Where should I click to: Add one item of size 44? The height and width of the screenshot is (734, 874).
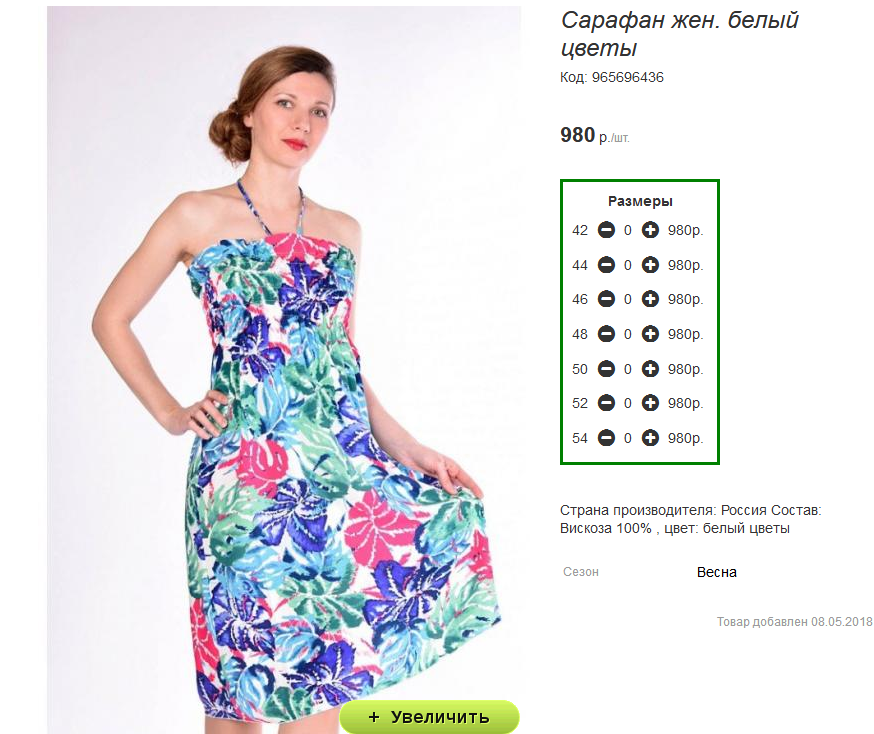point(650,265)
